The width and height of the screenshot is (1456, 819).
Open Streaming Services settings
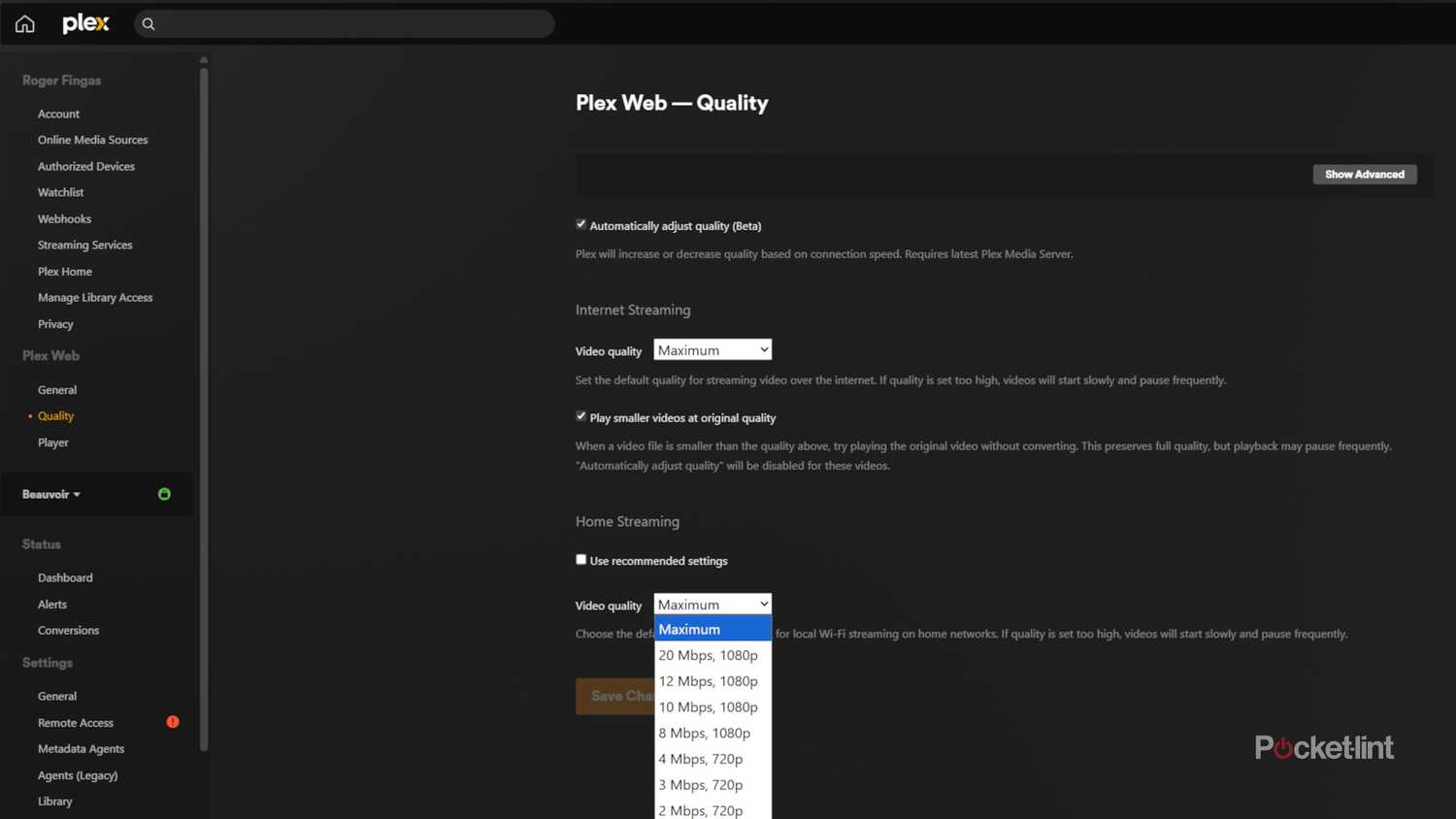85,245
